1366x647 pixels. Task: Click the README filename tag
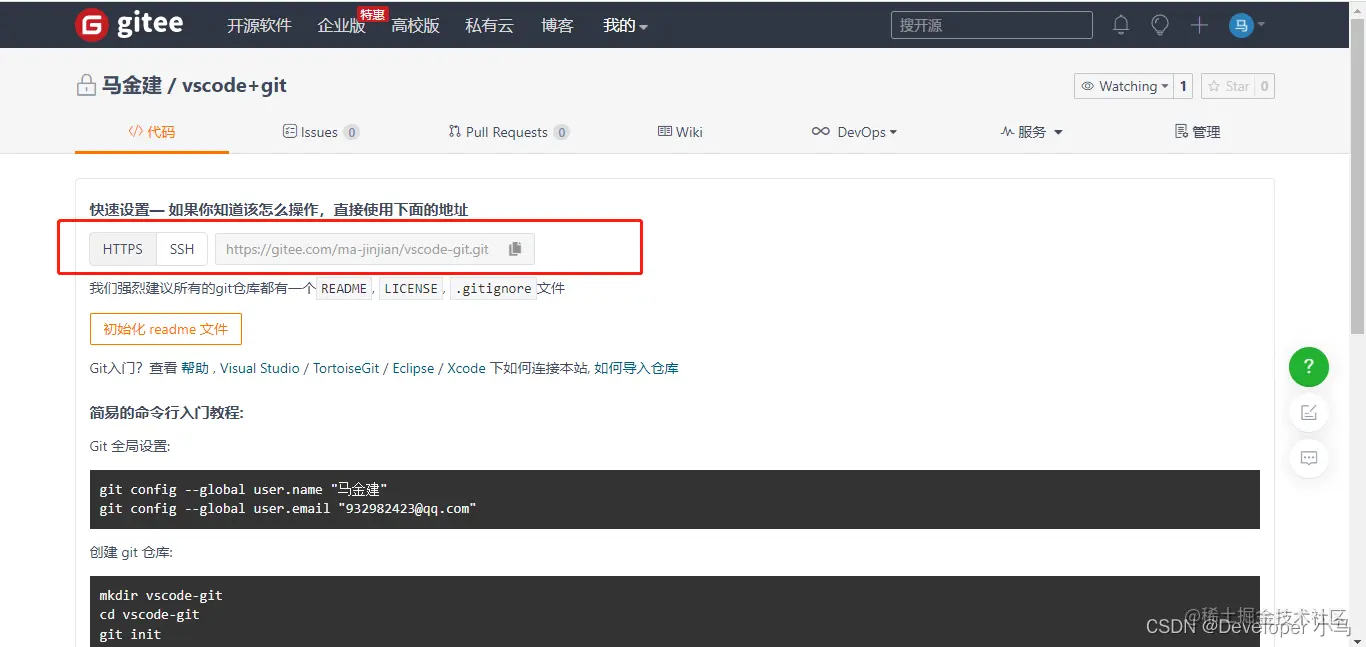(344, 289)
